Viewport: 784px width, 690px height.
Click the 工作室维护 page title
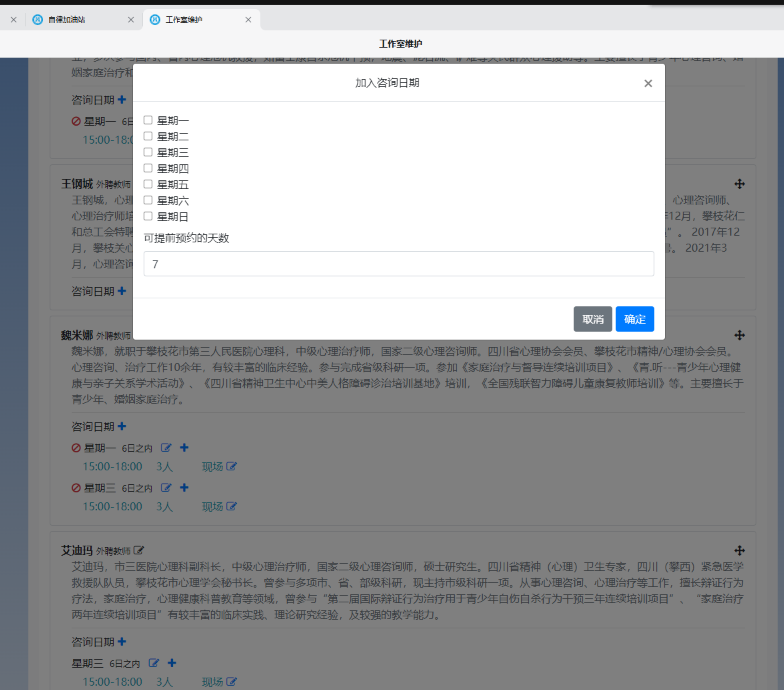point(400,44)
